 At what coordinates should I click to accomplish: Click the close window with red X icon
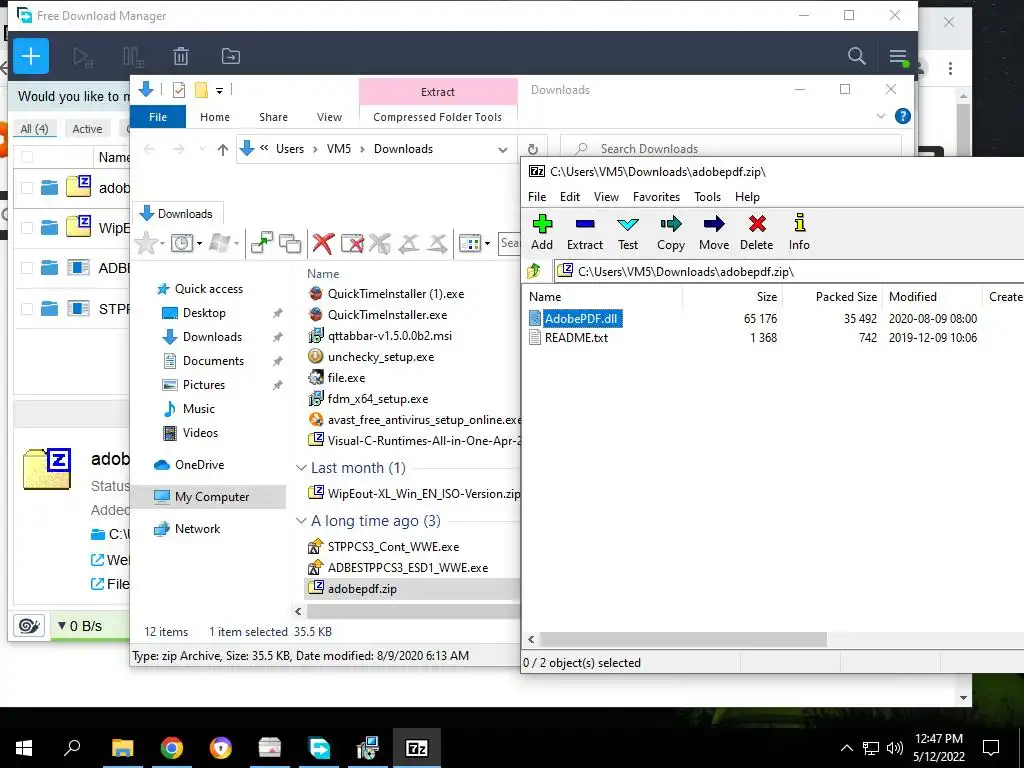[352, 244]
